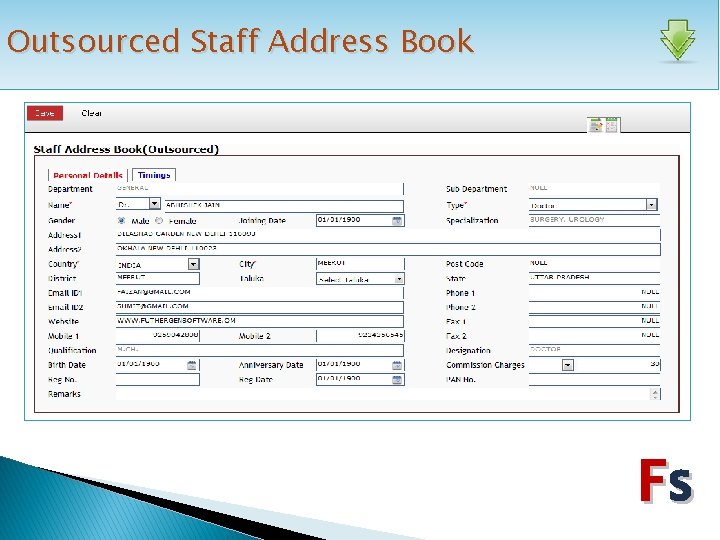This screenshot has height=540, width=720.
Task: Click the Clear button
Action: tap(91, 113)
